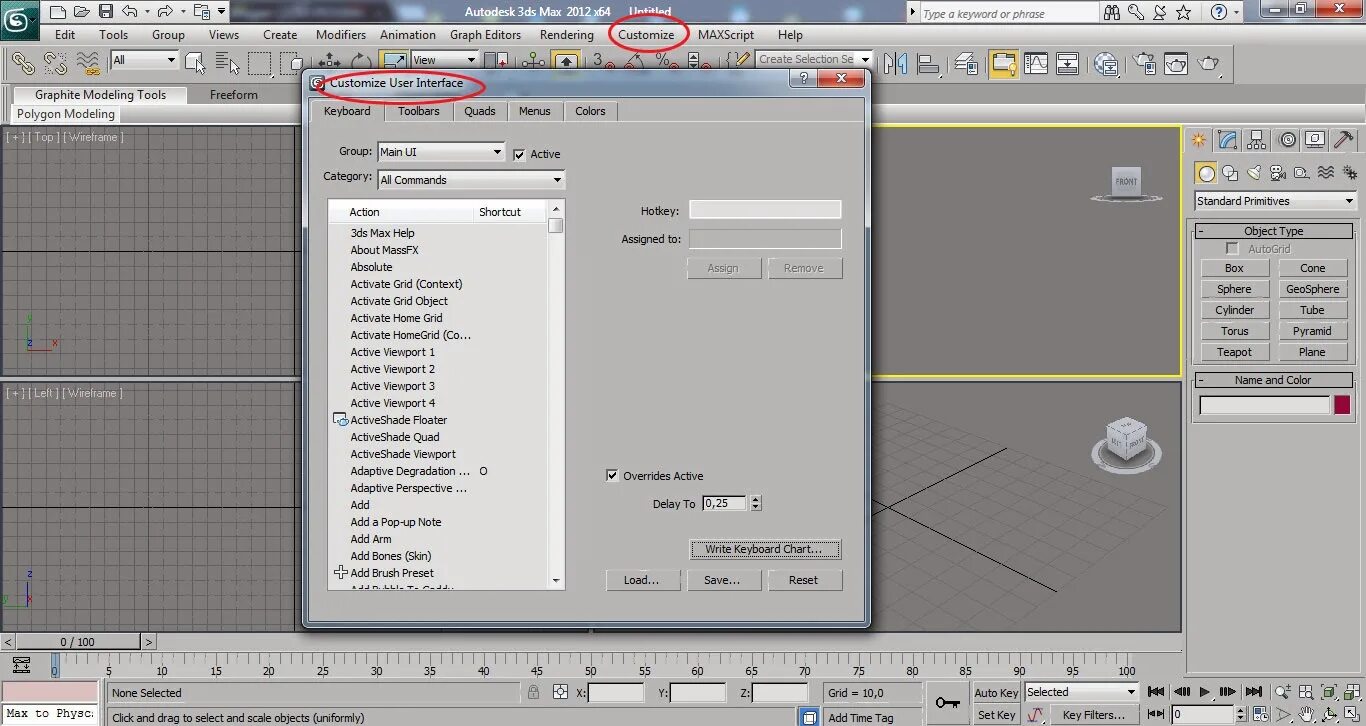Click the Save File floppy disk icon
Image resolution: width=1366 pixels, height=726 pixels.
(x=105, y=12)
